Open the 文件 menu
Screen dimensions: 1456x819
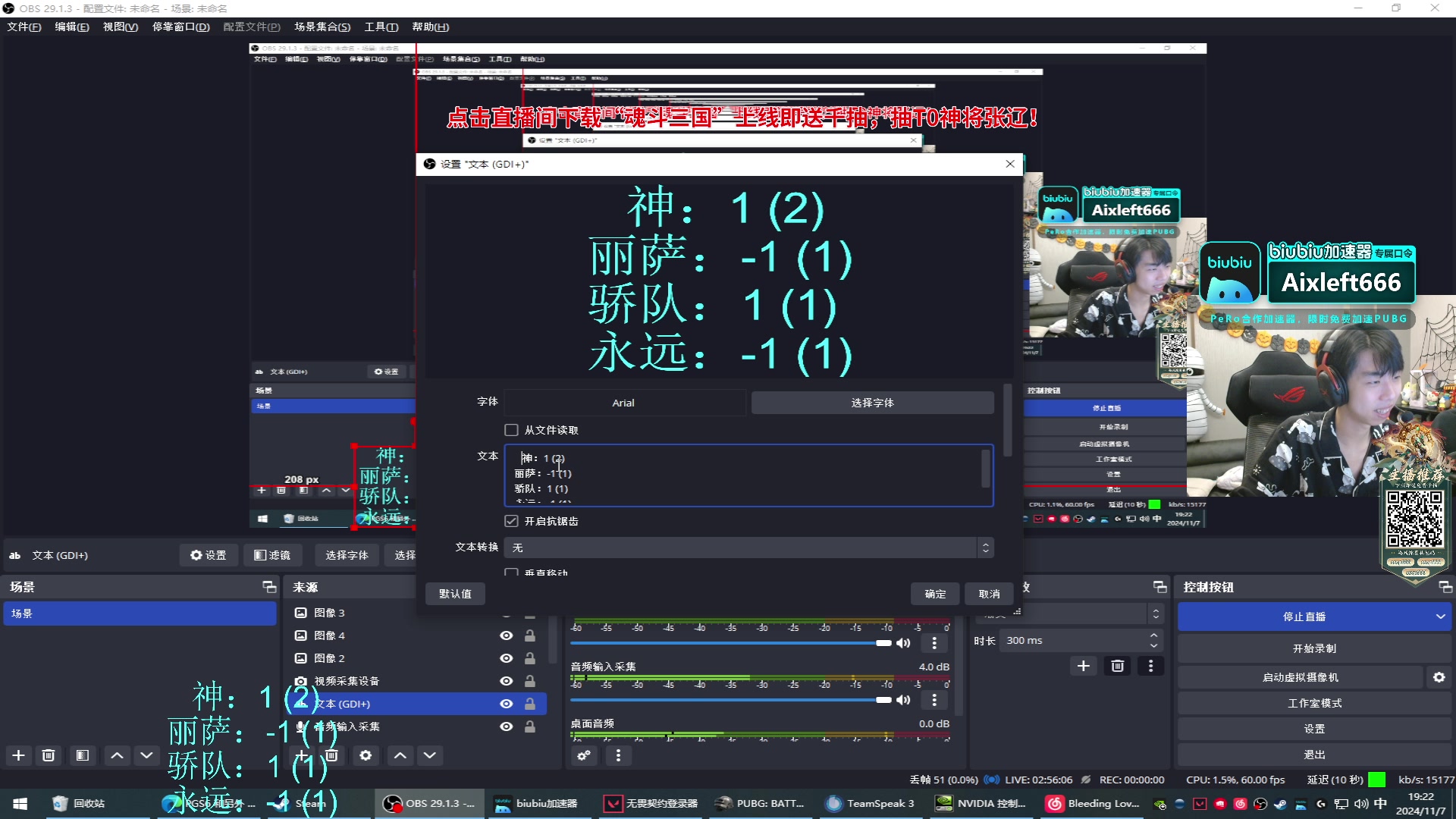(x=24, y=27)
